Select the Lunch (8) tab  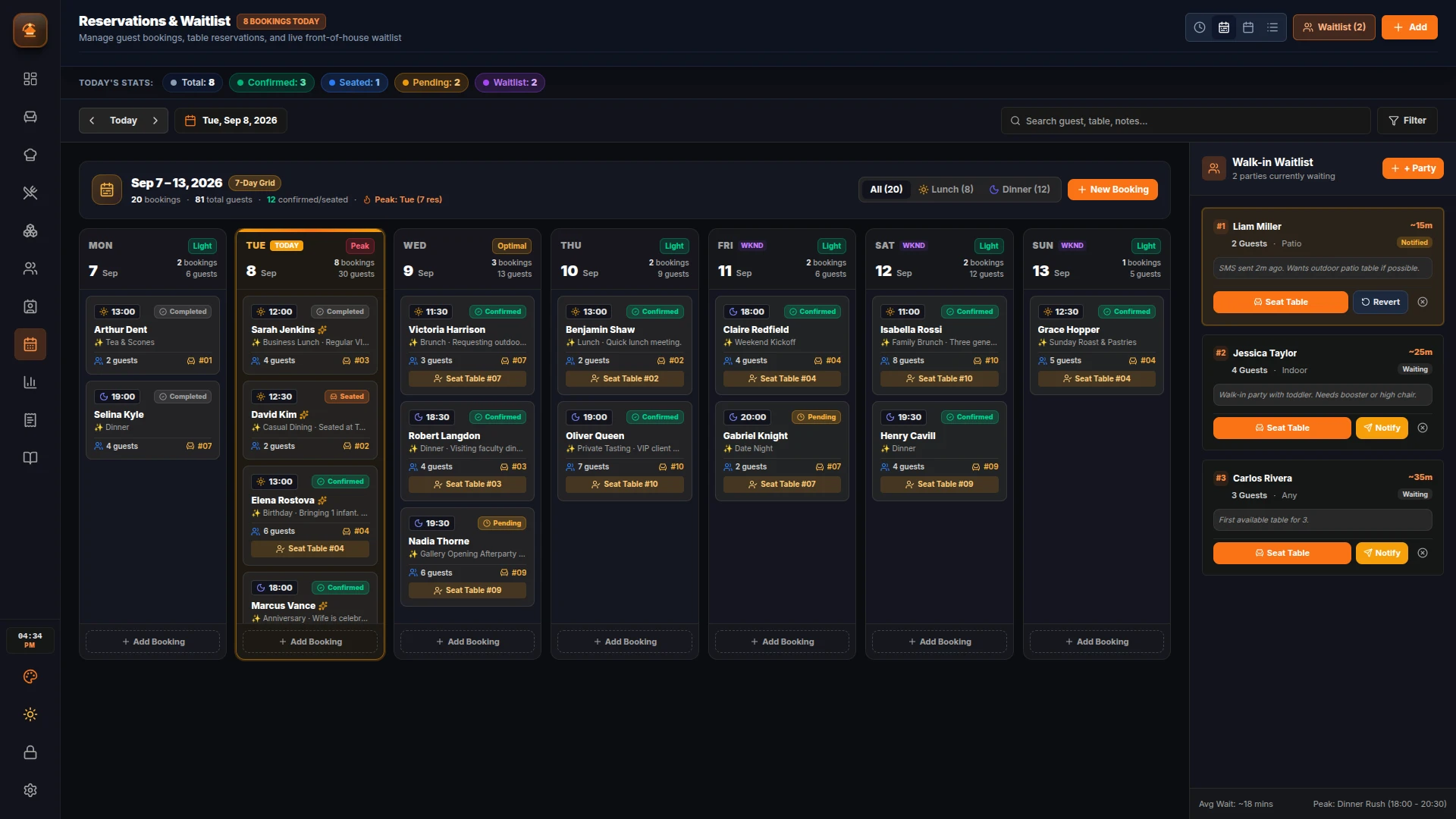pyautogui.click(x=946, y=190)
